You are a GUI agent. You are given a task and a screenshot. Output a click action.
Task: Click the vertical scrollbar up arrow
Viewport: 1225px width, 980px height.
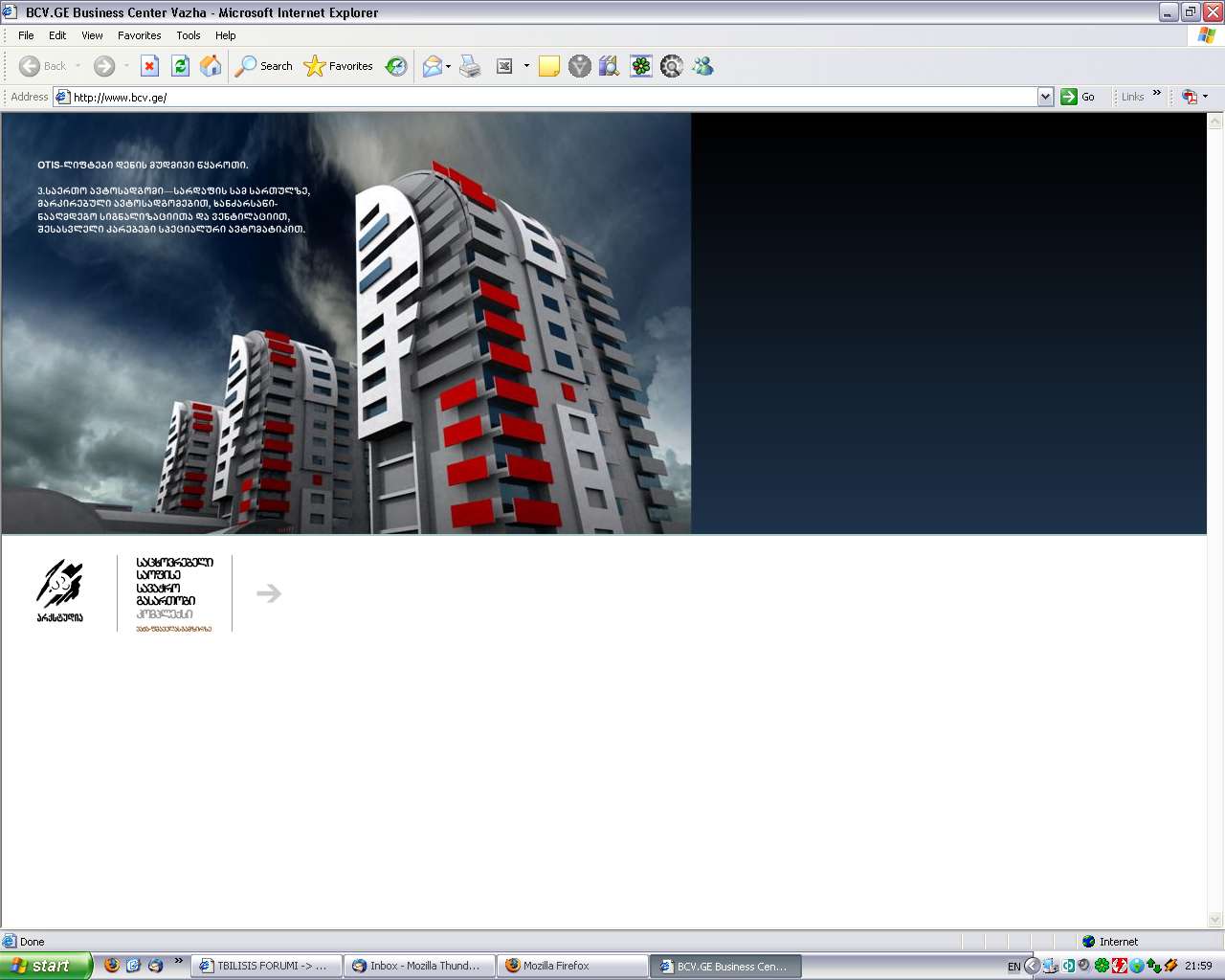click(x=1215, y=122)
